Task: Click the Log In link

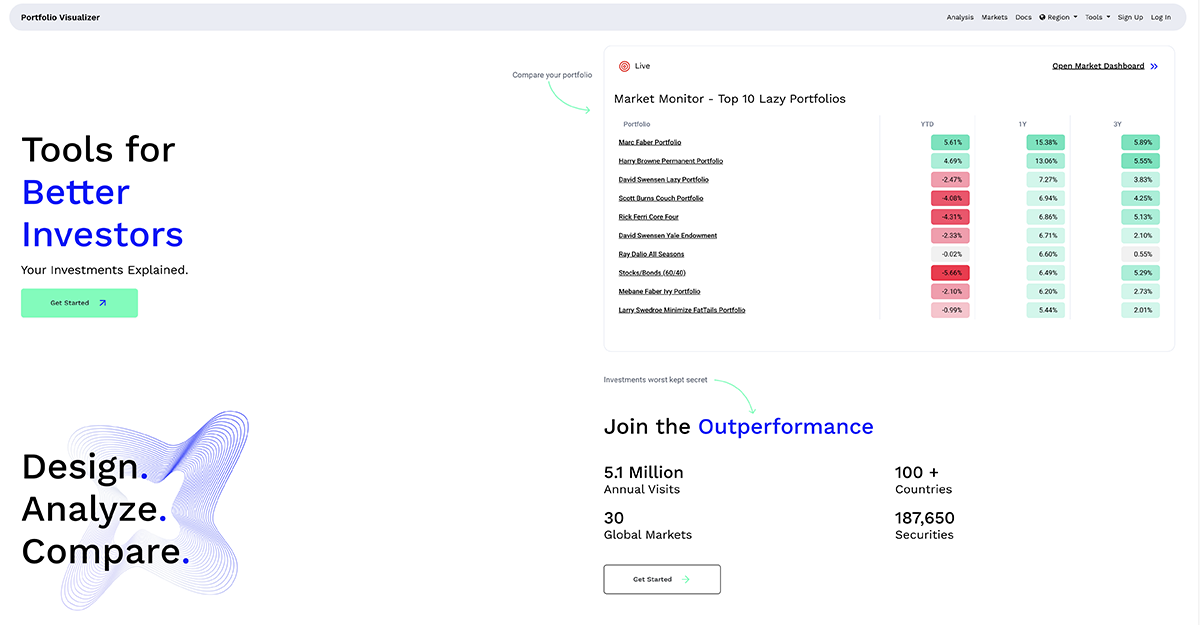Action: pos(1160,17)
